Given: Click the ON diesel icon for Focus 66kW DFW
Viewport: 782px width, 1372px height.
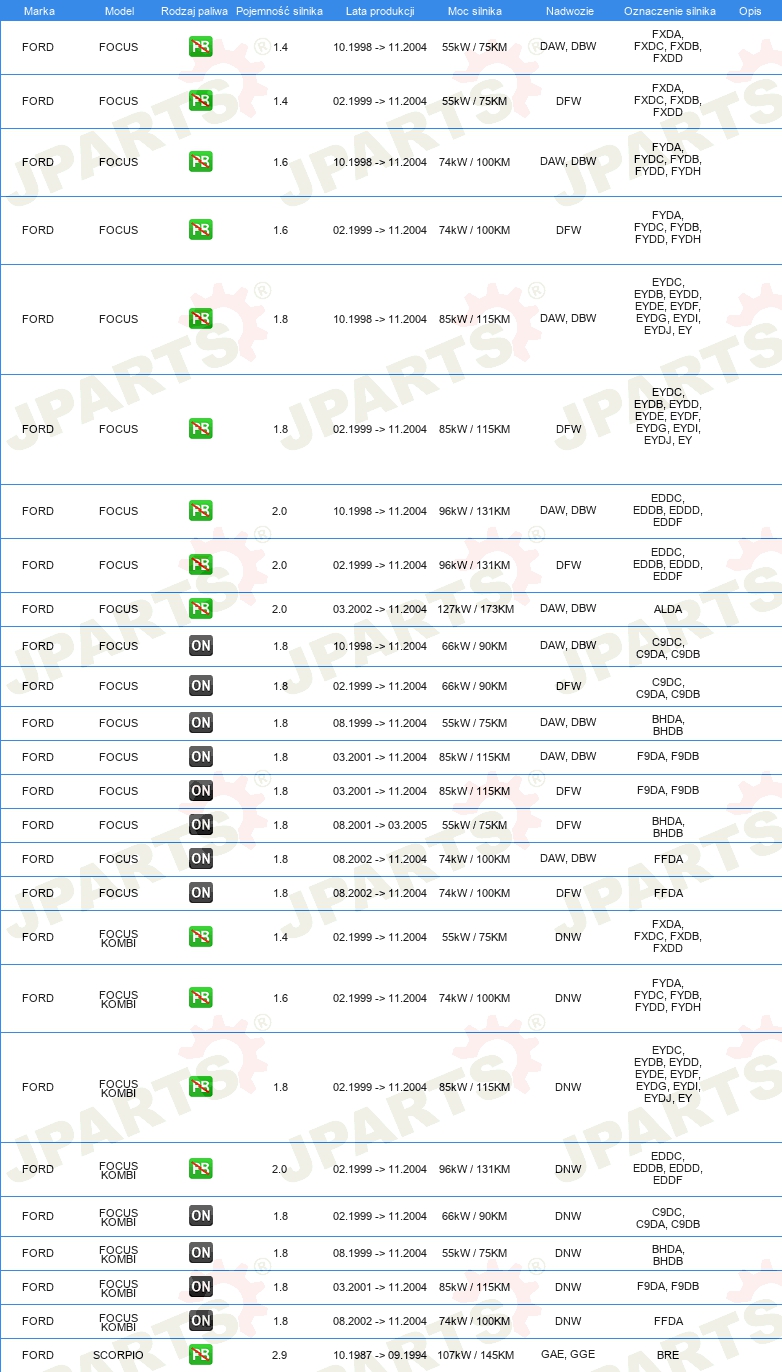Looking at the screenshot, I should [201, 686].
